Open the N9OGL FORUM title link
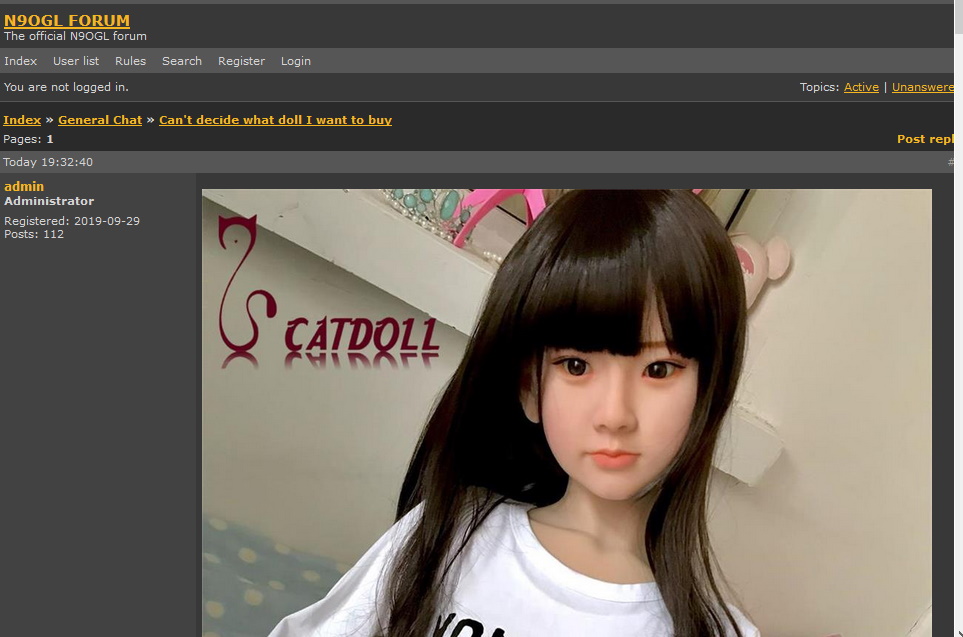Viewport: 963px width, 637px height. 67,20
